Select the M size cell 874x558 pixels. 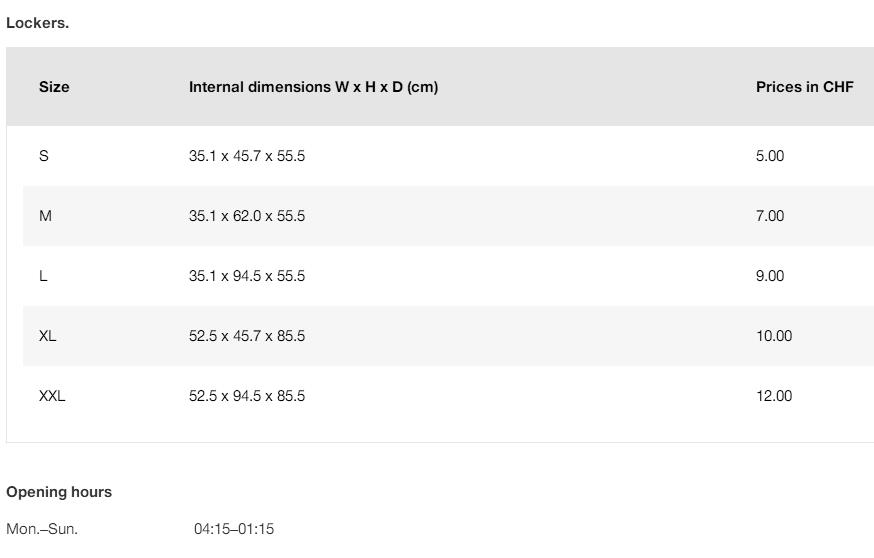pyautogui.click(x=45, y=216)
